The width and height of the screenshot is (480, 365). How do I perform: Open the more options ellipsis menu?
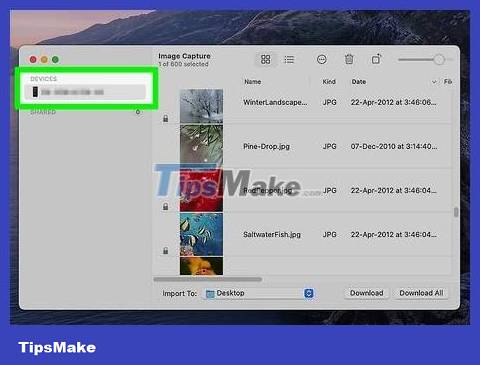[321, 60]
